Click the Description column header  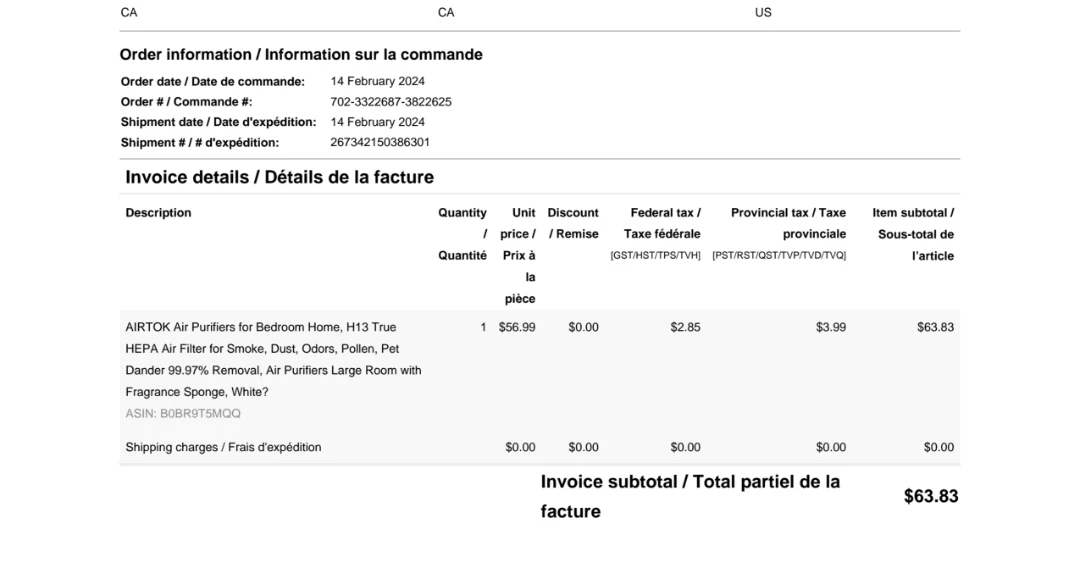pos(158,213)
